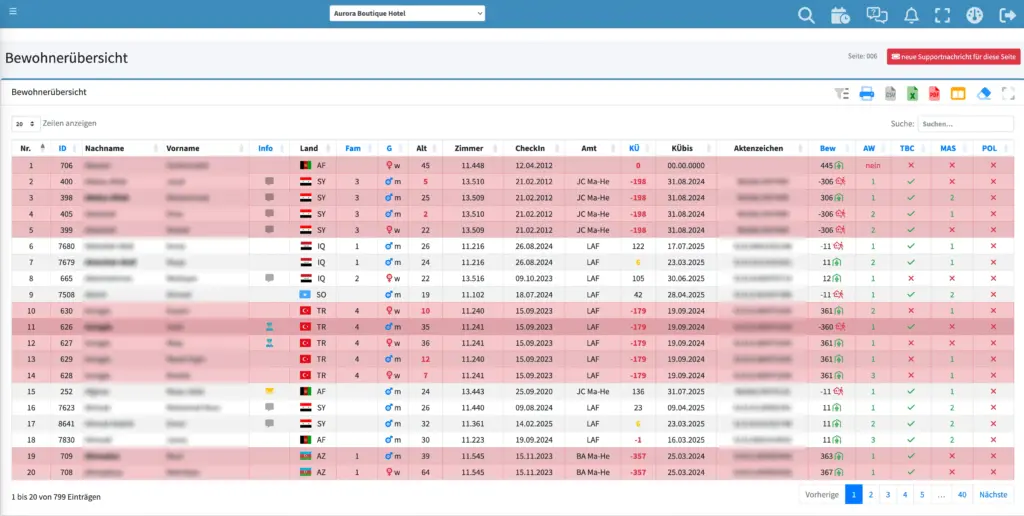1024x516 pixels.
Task: Click the red 'nein' AW value
Action: pyautogui.click(x=872, y=165)
